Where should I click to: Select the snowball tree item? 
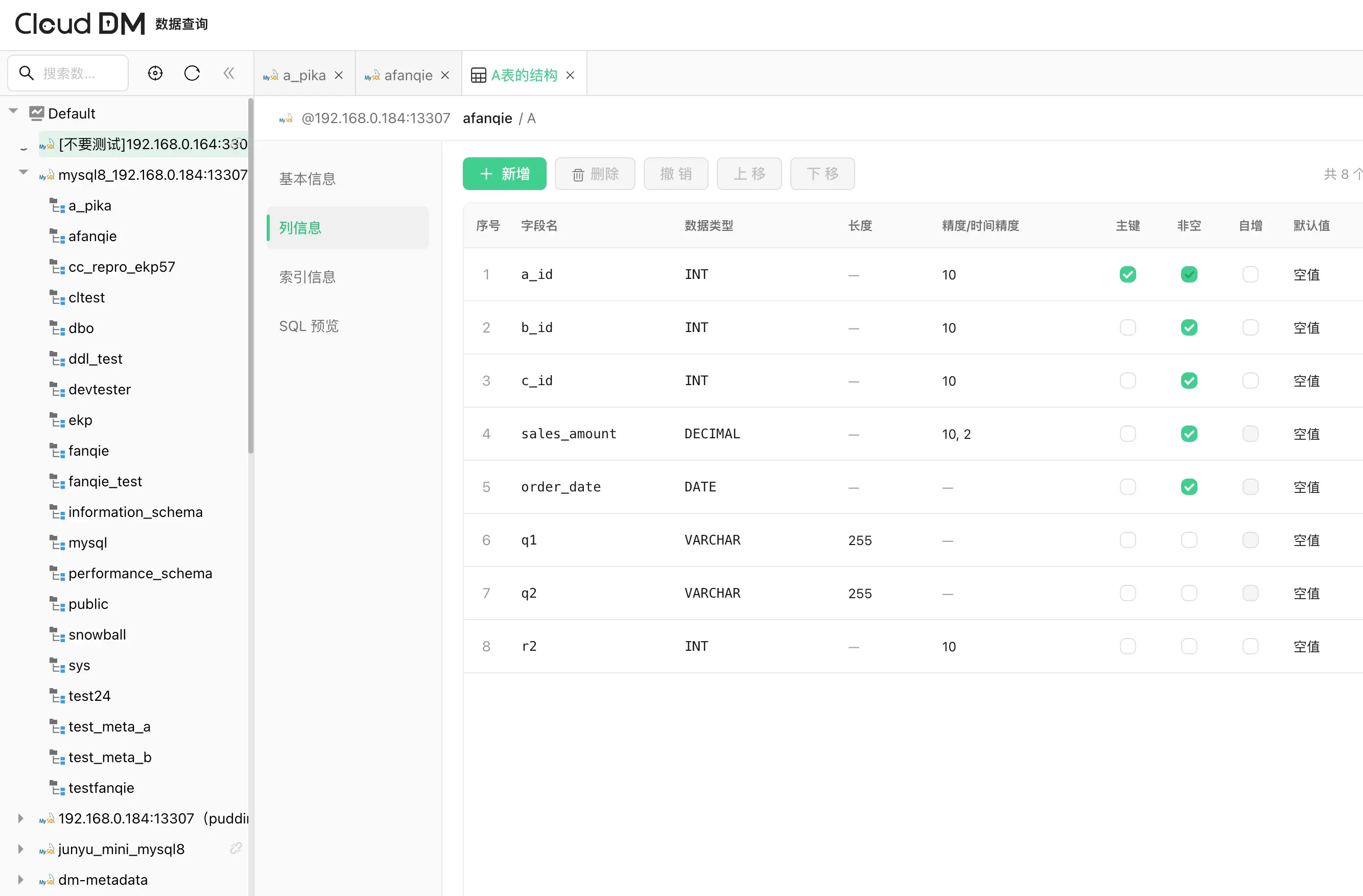coord(88,635)
